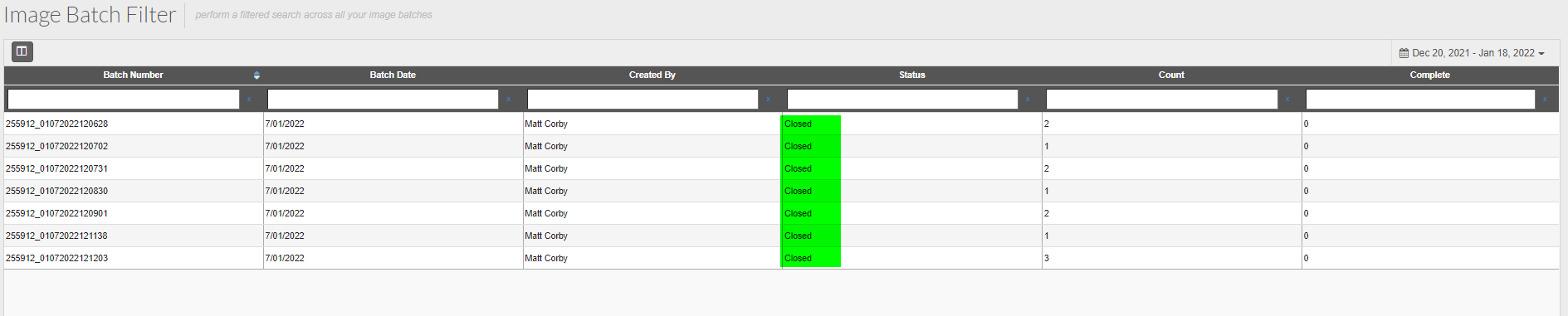Clear the Status filter x
Viewport: 1568px width, 316px height.
tap(1028, 100)
